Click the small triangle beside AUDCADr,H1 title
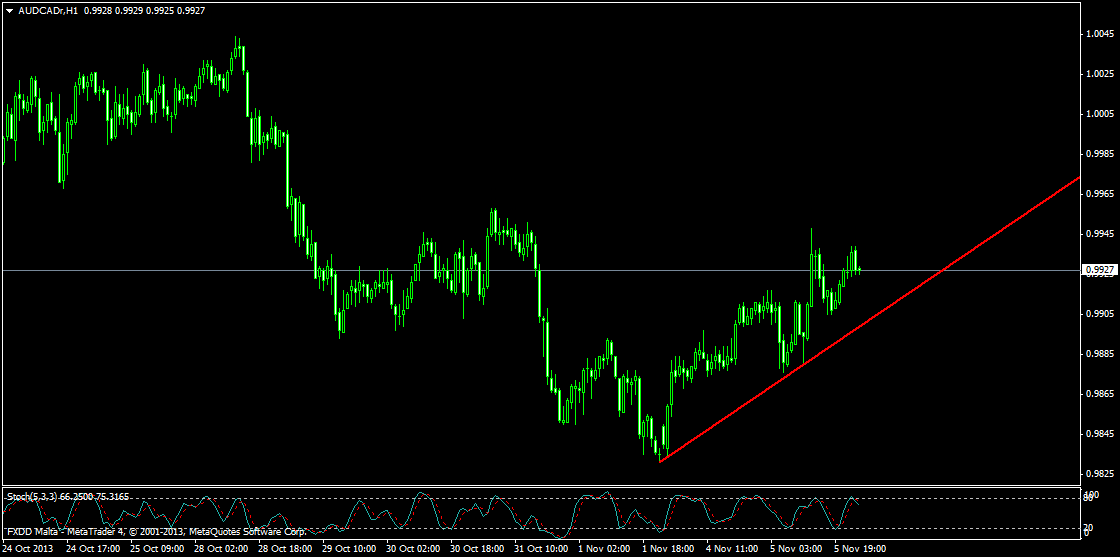Screen dimensions: 1120x557 (x=9, y=11)
